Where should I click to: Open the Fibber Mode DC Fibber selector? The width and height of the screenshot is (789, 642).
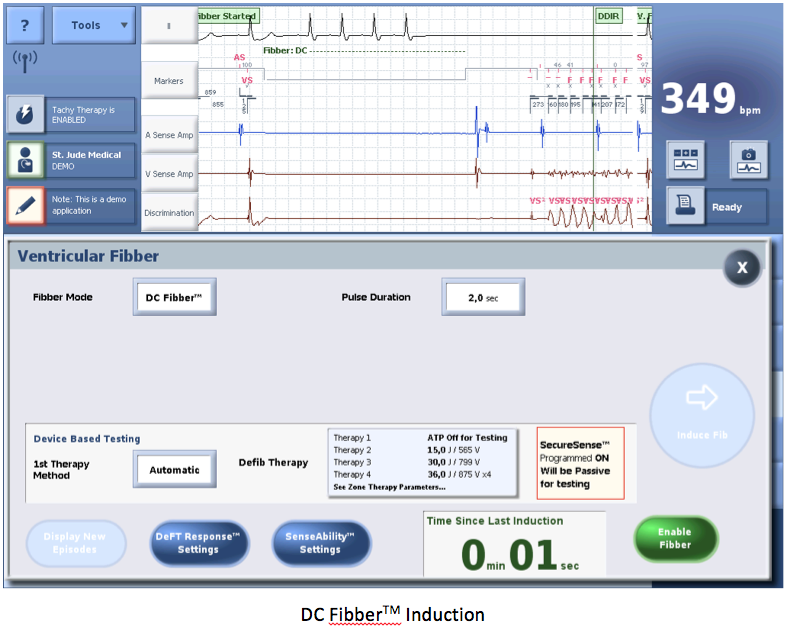pyautogui.click(x=173, y=297)
